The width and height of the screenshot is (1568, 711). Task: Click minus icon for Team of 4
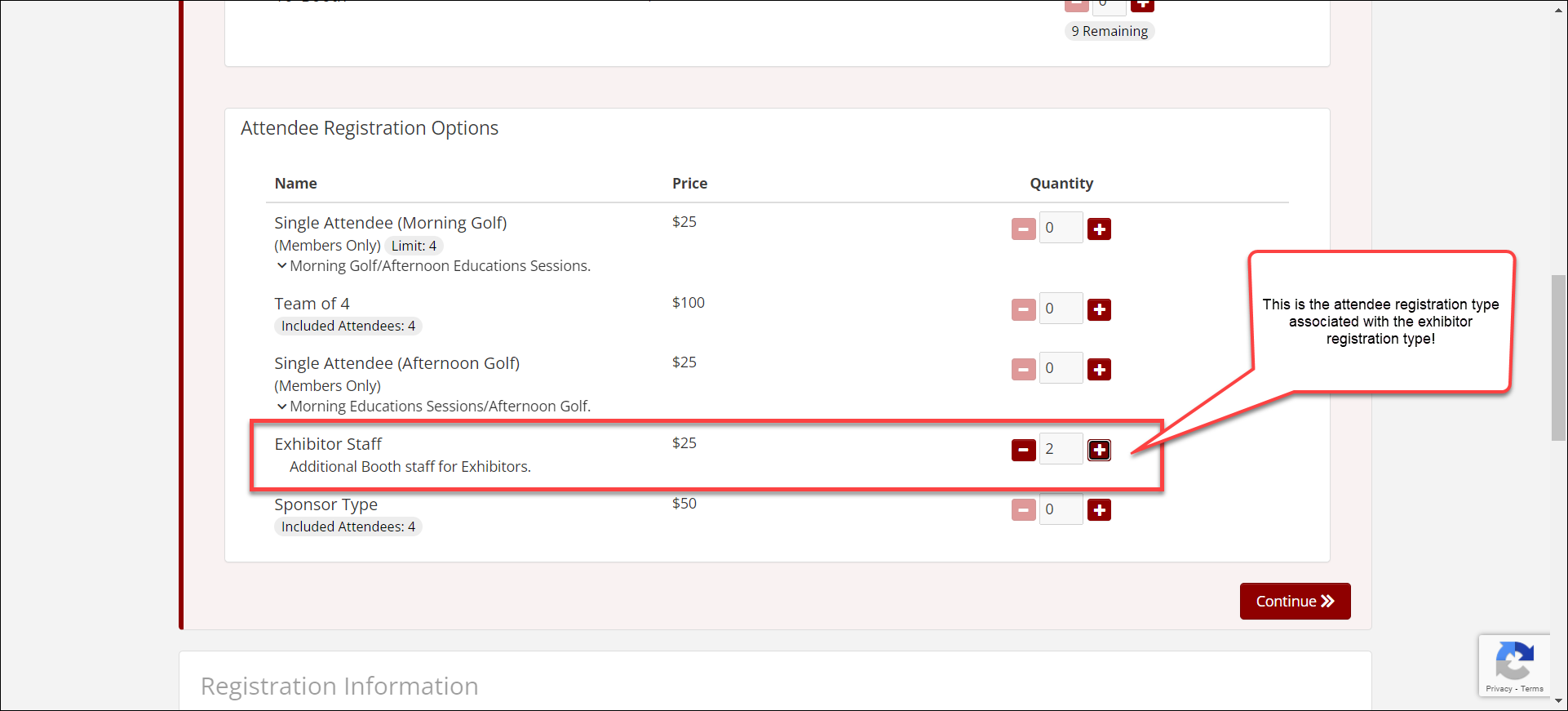1023,310
